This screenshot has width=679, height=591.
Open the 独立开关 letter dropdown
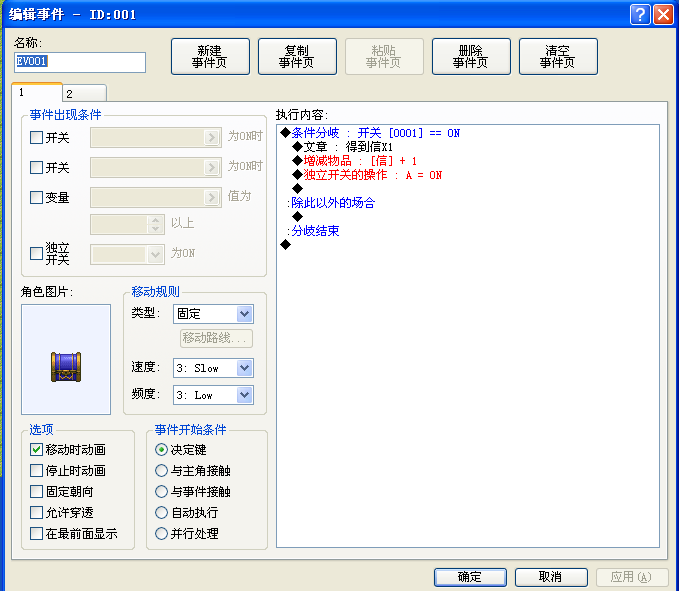pyautogui.click(x=127, y=254)
